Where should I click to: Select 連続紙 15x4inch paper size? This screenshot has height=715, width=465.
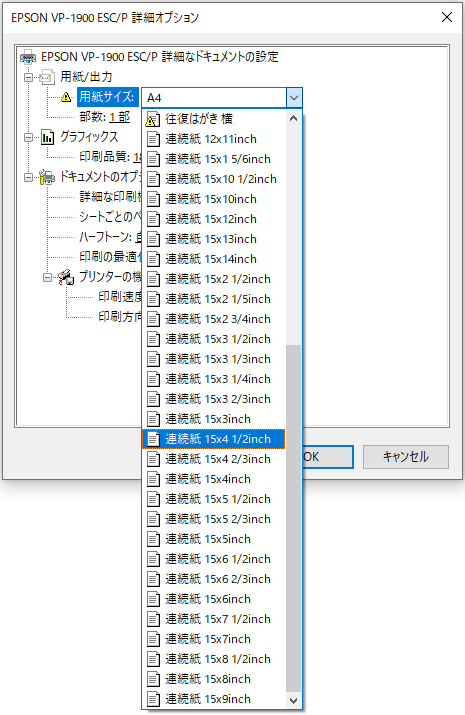click(213, 479)
